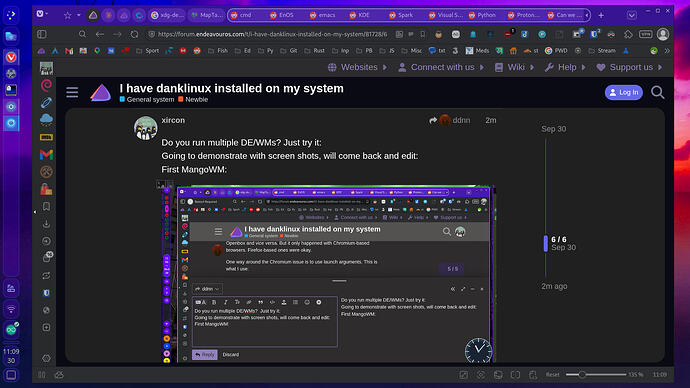
Task: Click xircon's avatar image
Action: [146, 128]
